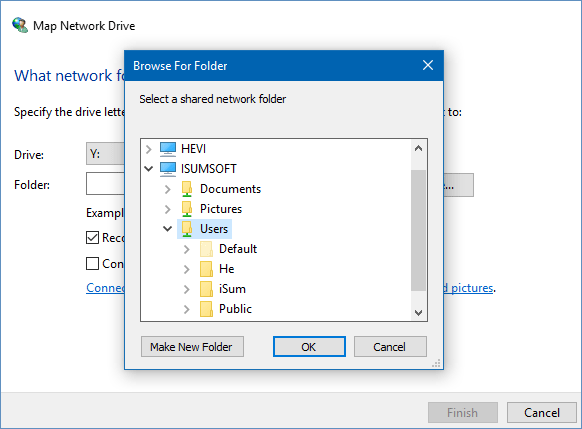Collapse the ISUMSOFT computer node
The height and width of the screenshot is (429, 582).
coord(149,169)
